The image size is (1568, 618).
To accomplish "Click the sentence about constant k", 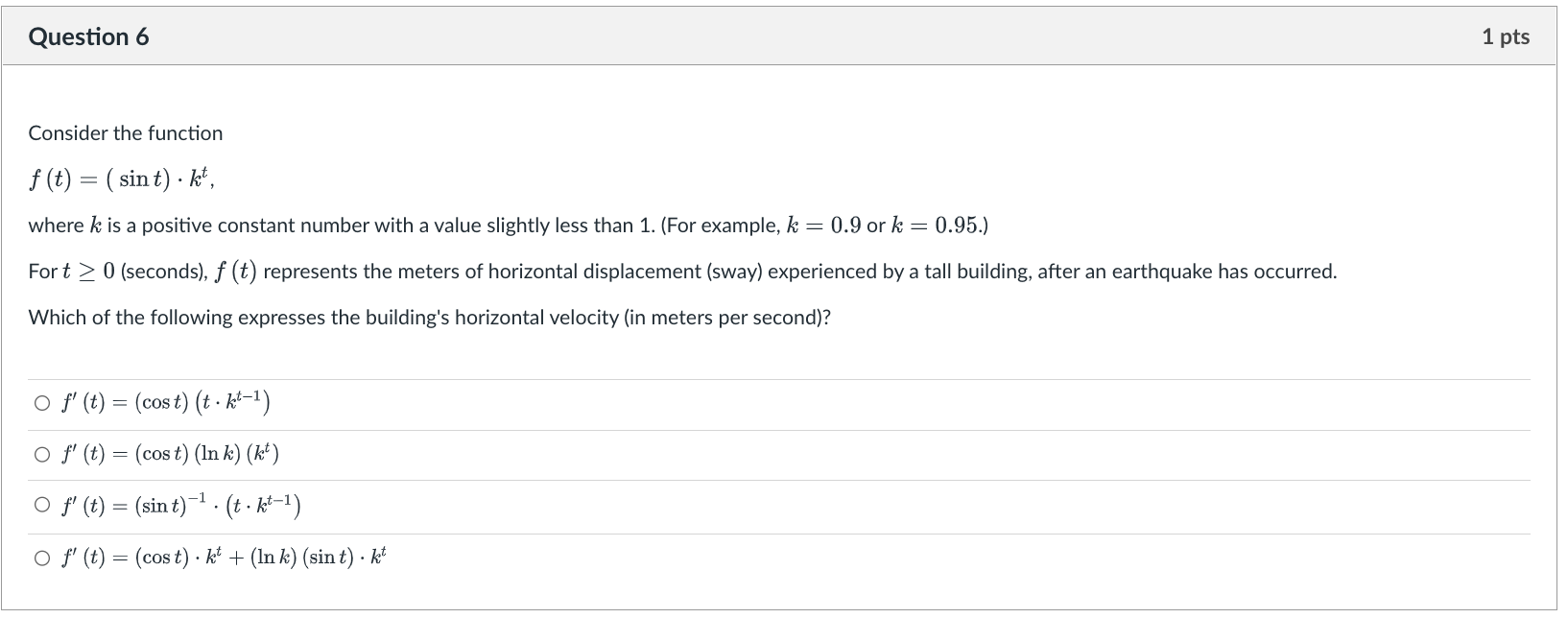I will [509, 225].
